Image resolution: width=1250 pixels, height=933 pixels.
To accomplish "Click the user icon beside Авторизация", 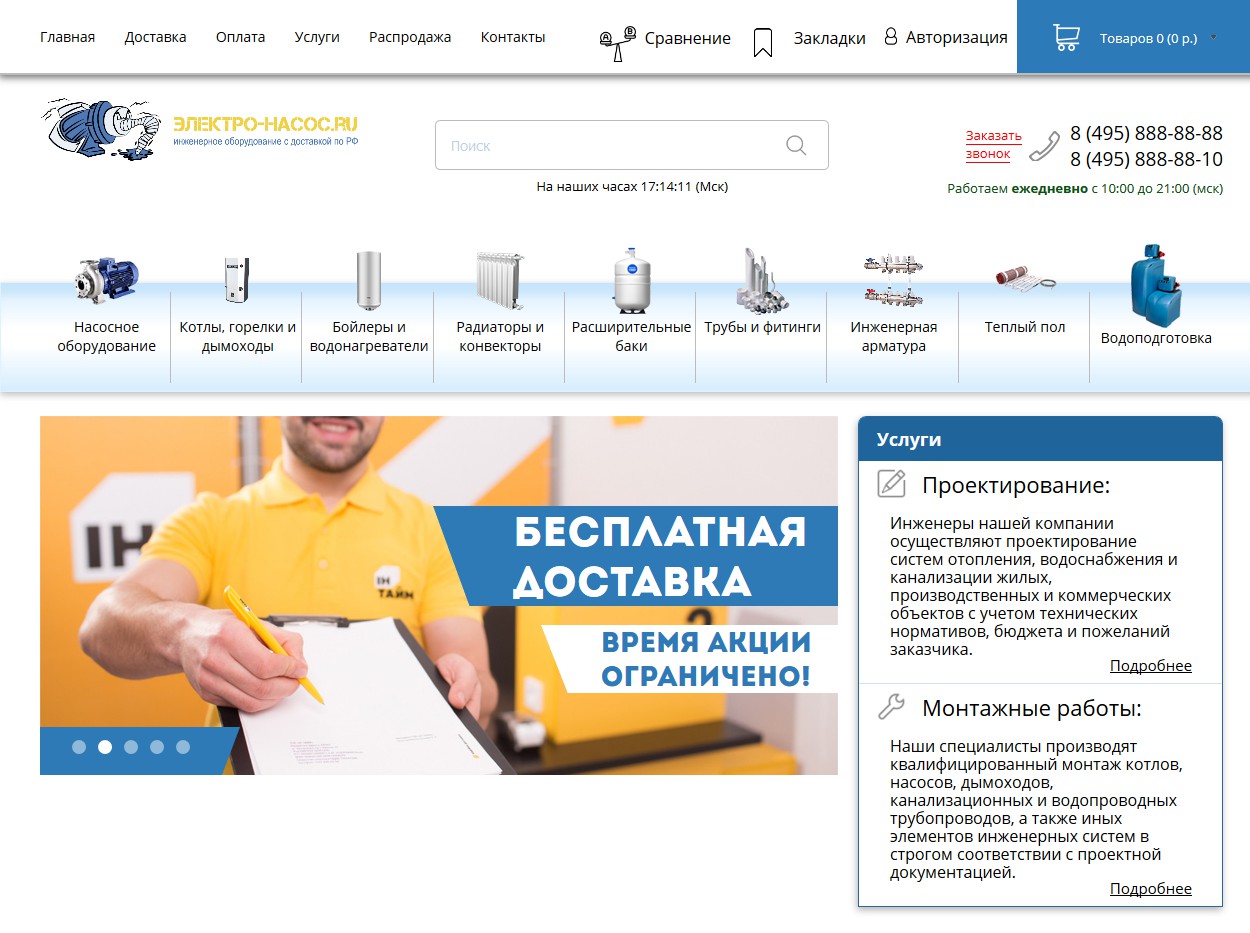I will pyautogui.click(x=891, y=37).
